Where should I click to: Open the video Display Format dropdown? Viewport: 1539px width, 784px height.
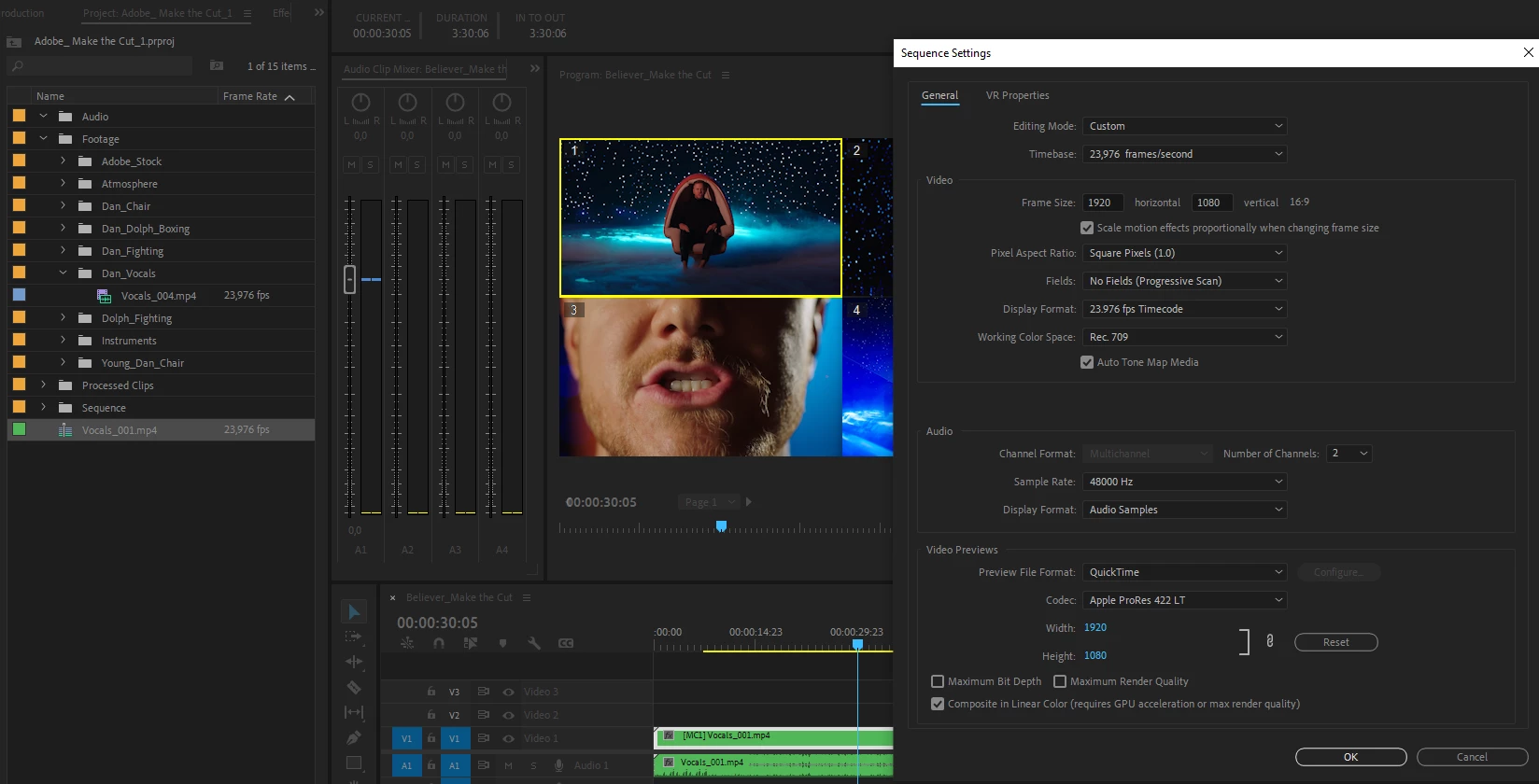[x=1185, y=309]
